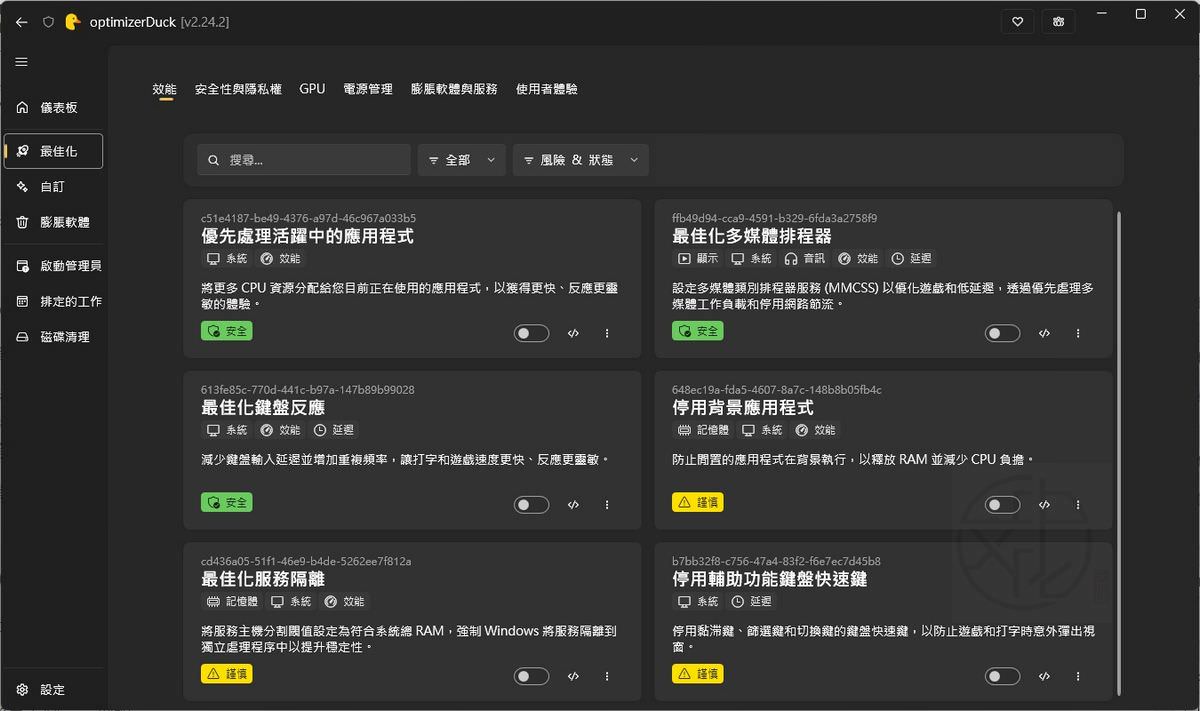
Task: Select 最佳化 in the sidebar
Action: 54,151
